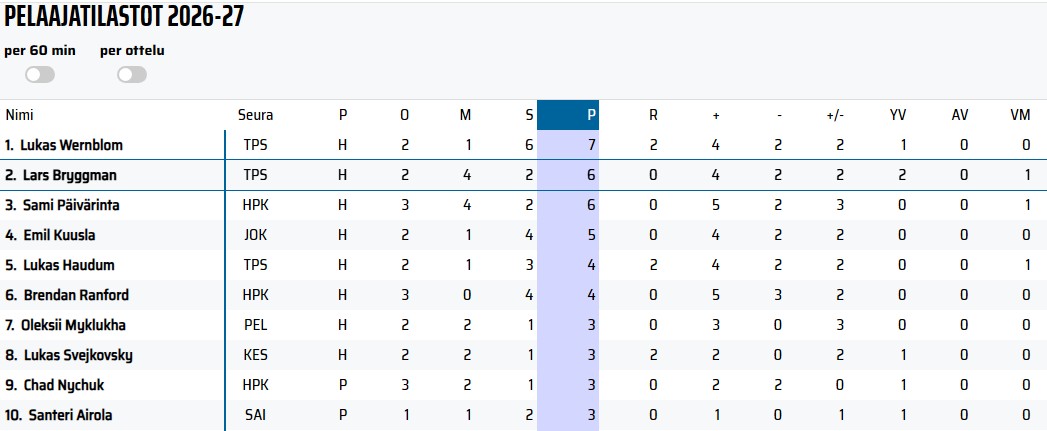Open Lars Bryggman player link

point(69,175)
